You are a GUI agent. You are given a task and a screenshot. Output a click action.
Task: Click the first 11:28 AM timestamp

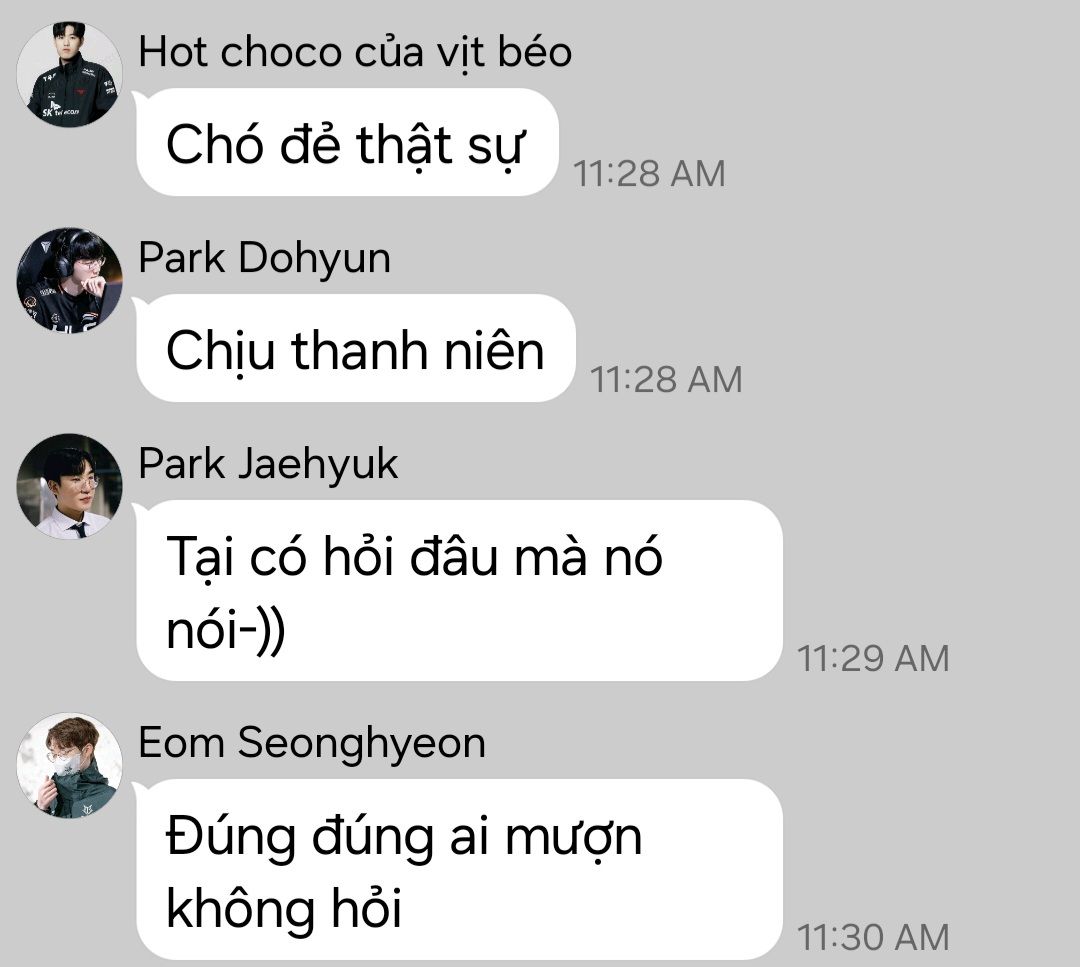(x=649, y=174)
